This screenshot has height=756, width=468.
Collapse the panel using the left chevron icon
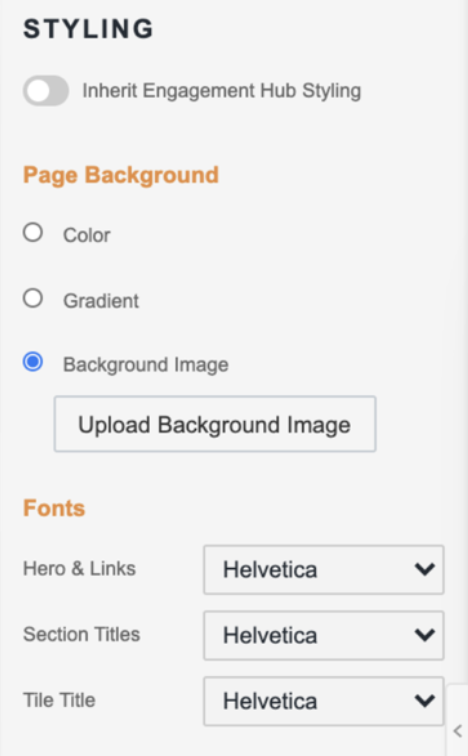click(458, 731)
